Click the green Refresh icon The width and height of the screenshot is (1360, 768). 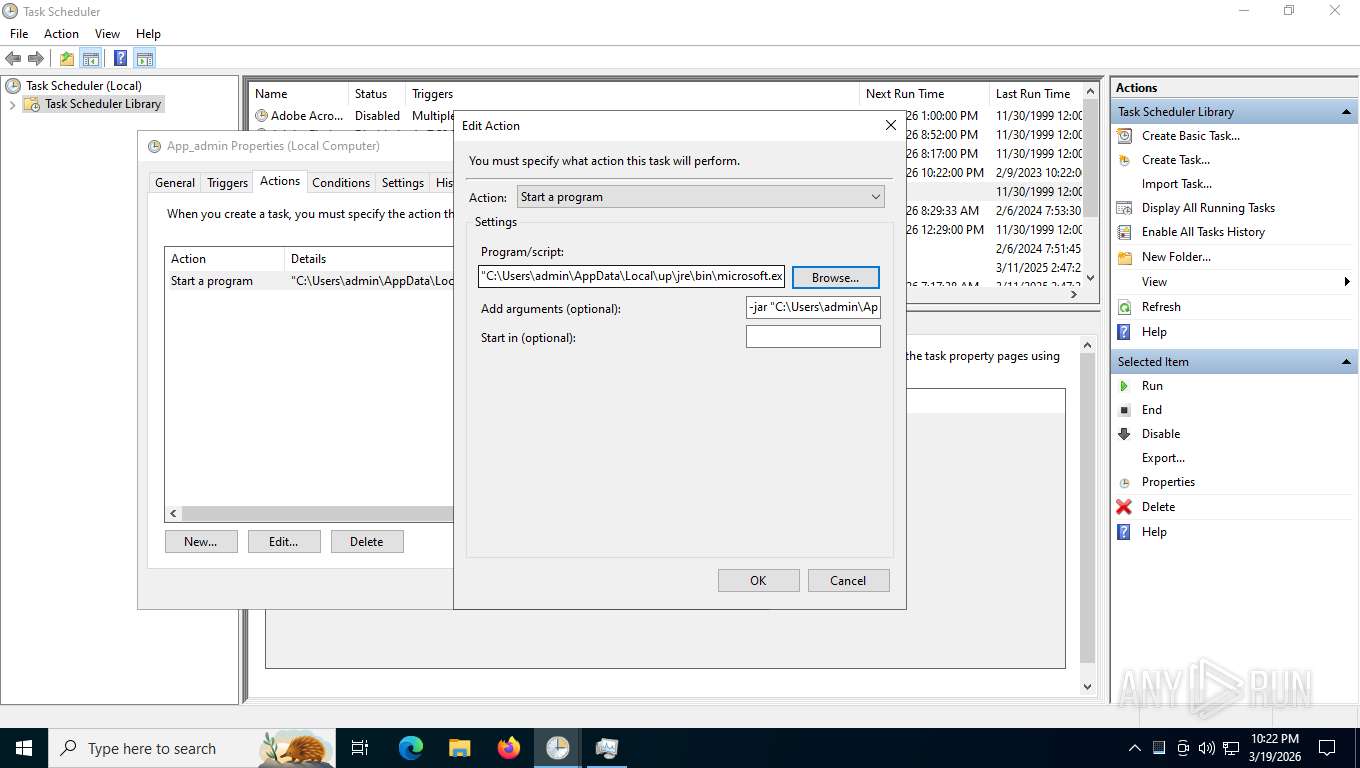click(x=1125, y=307)
